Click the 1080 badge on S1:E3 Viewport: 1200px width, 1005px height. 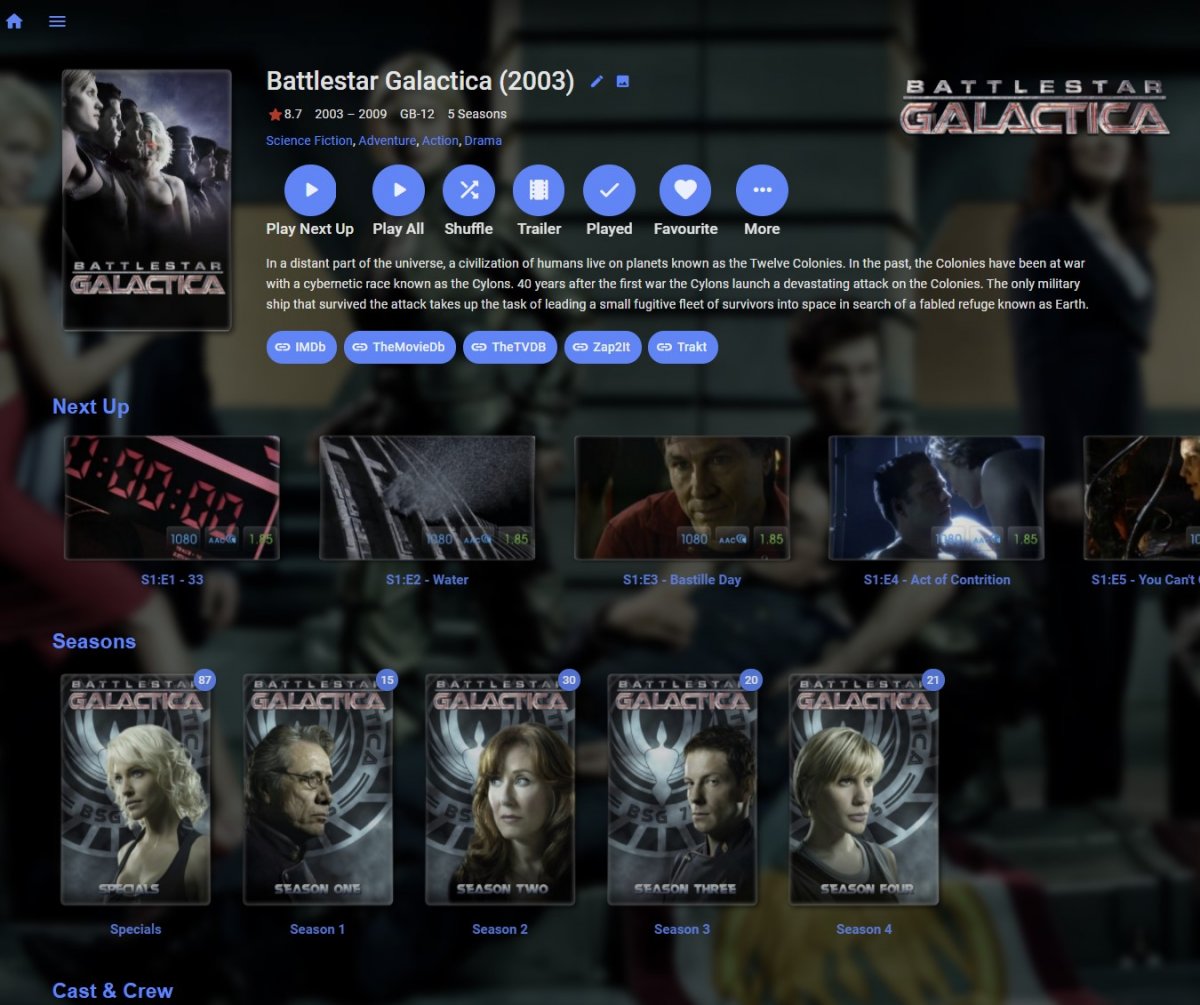(694, 539)
